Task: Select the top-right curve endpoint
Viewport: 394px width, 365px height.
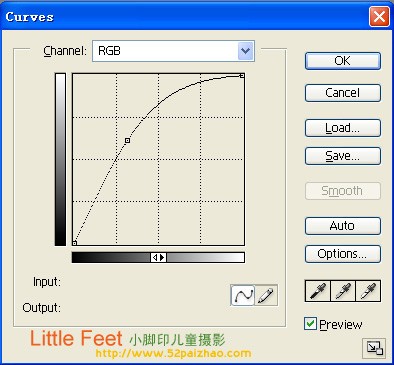Action: coord(242,76)
